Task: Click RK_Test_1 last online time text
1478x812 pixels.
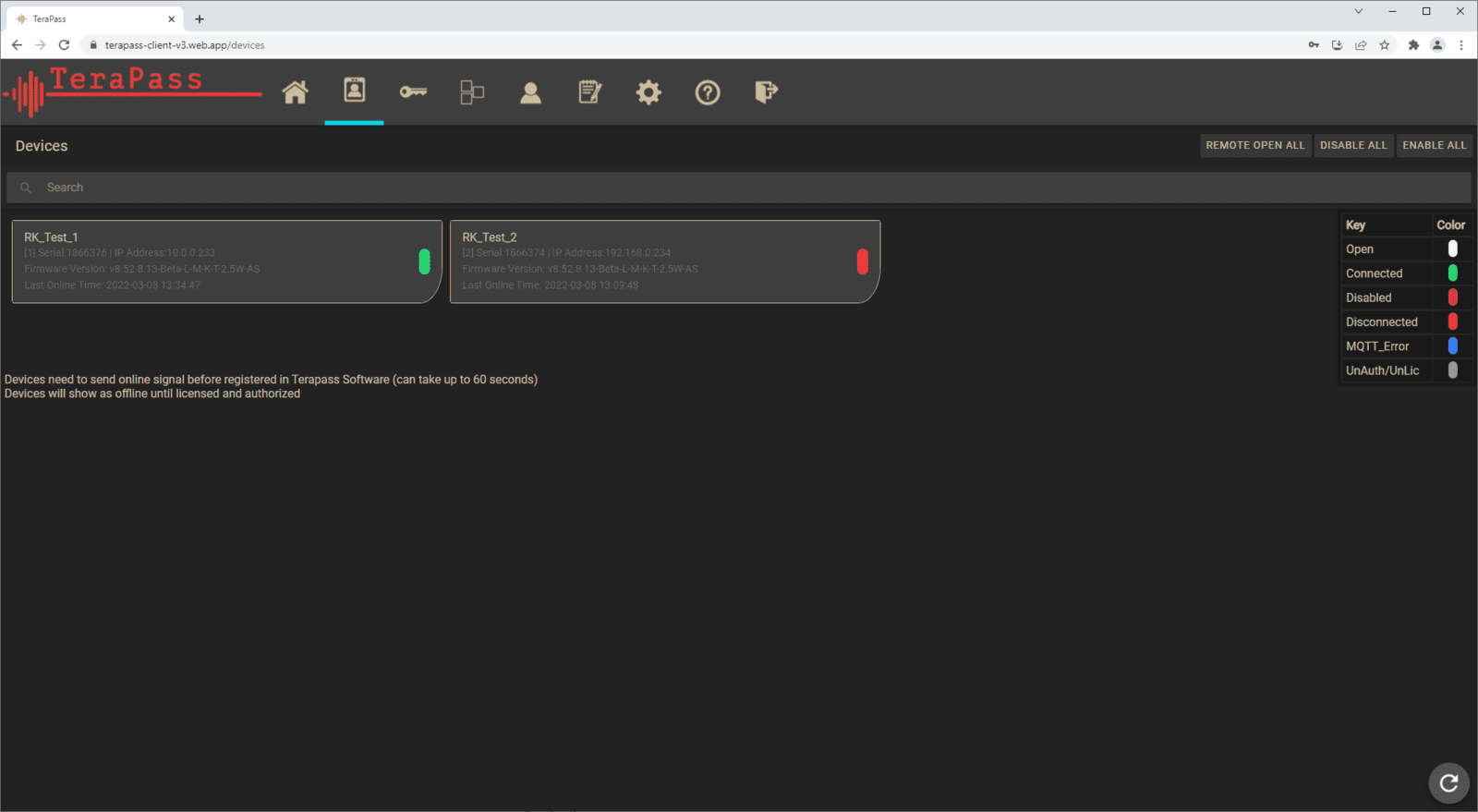Action: tap(112, 285)
